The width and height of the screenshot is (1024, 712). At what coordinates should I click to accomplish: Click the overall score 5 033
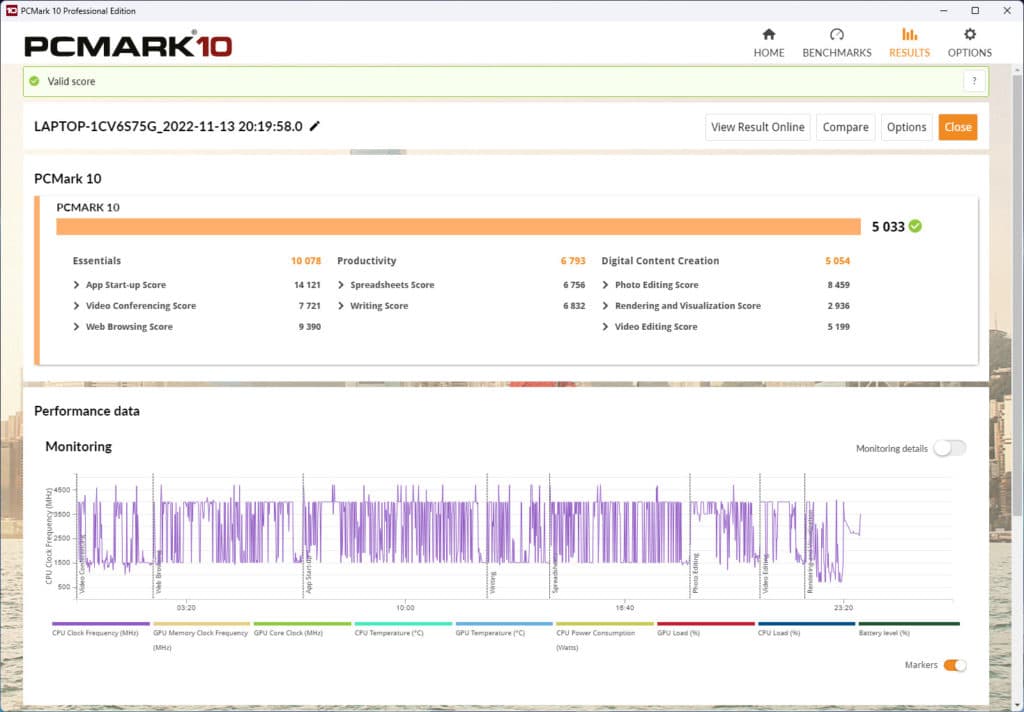pyautogui.click(x=888, y=227)
